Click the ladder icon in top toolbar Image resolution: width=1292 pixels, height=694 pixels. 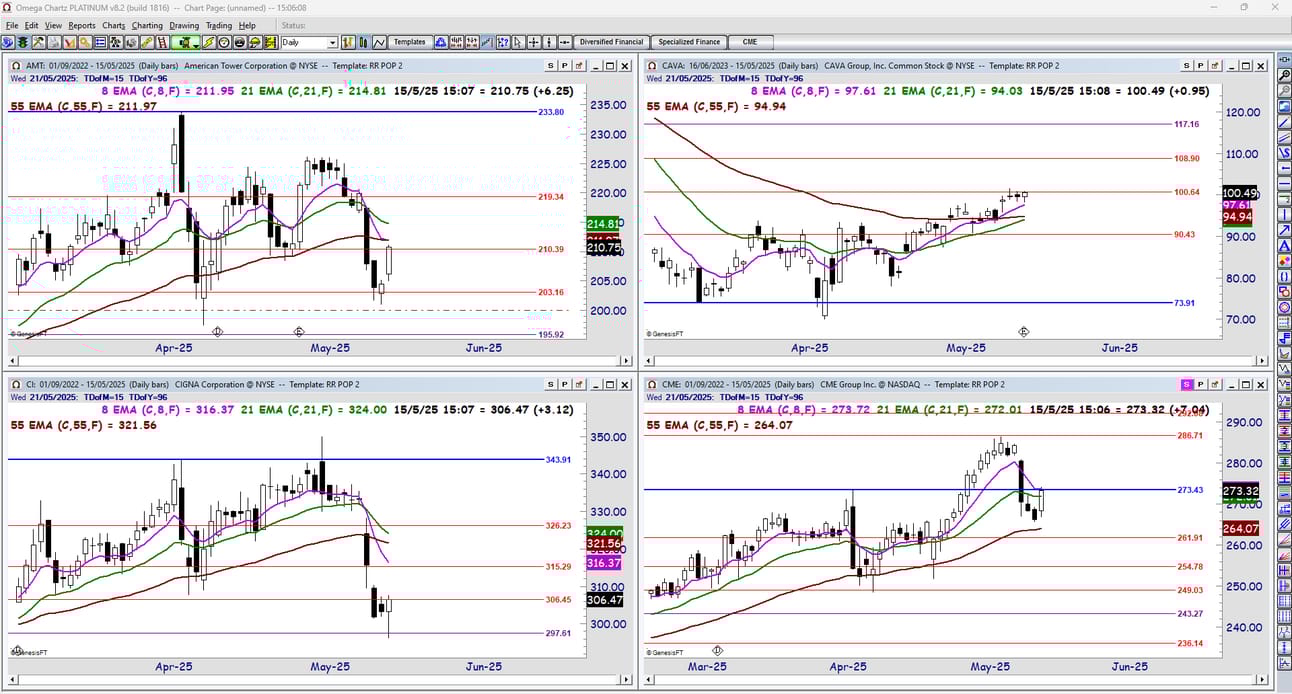(162, 42)
